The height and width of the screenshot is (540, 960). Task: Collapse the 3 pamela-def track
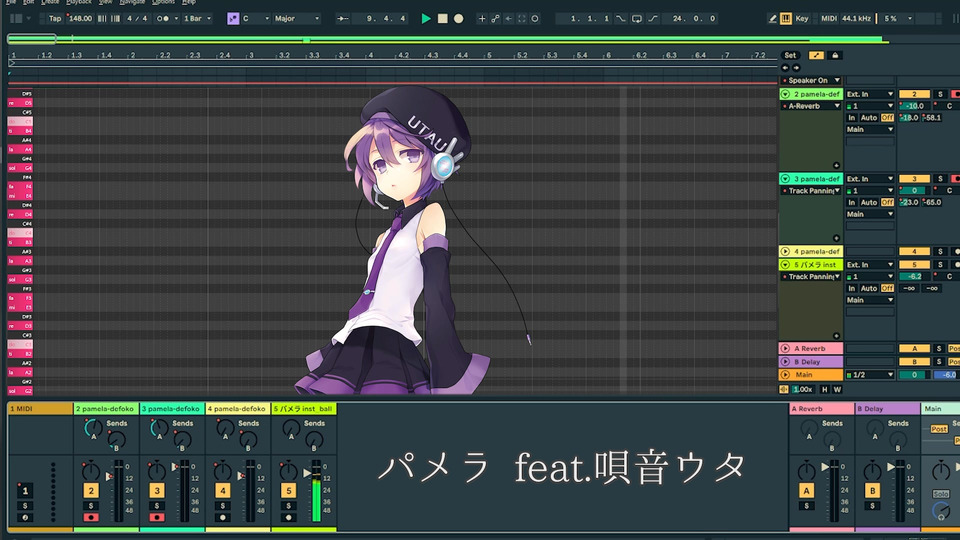(x=785, y=179)
